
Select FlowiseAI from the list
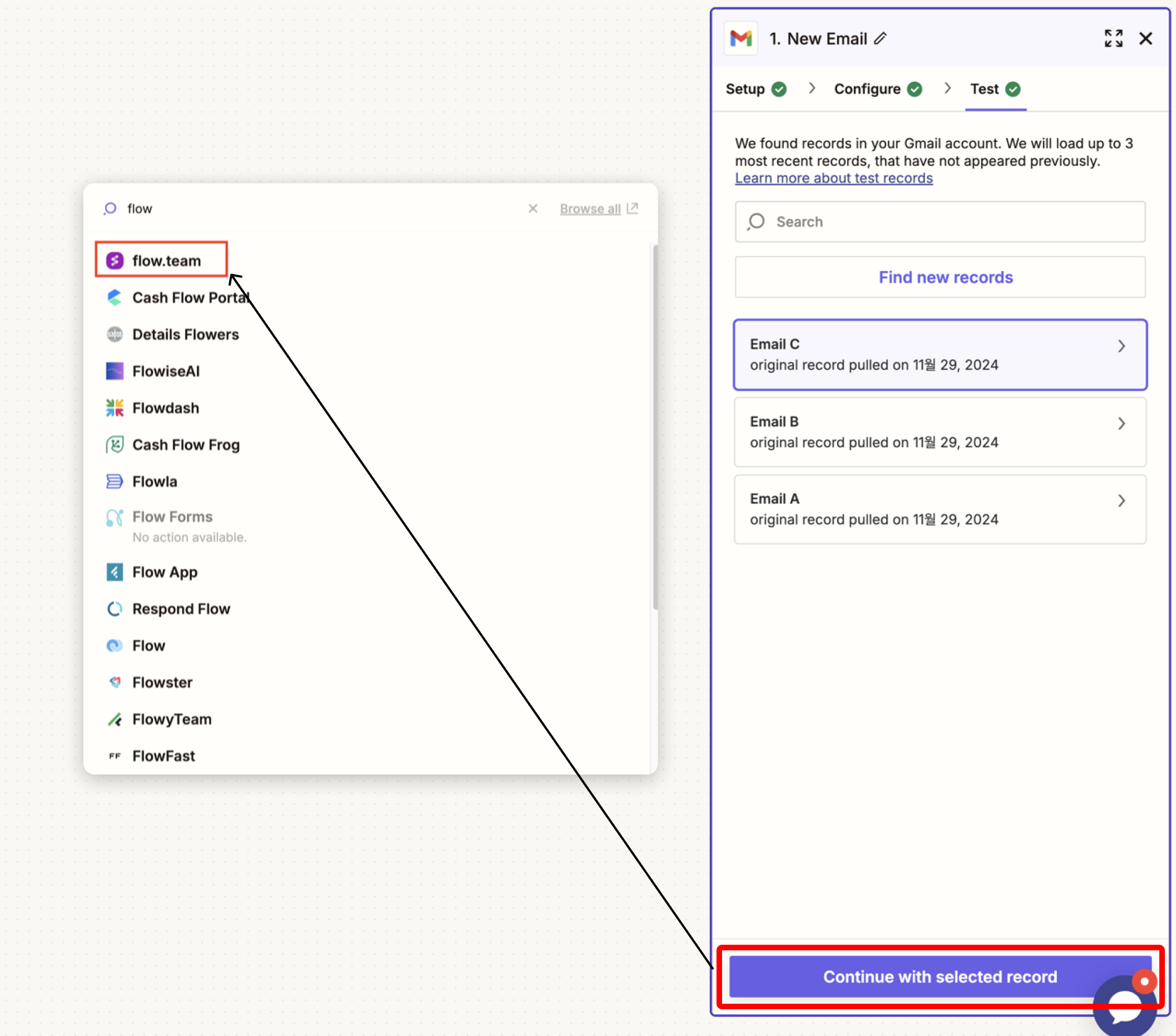point(166,371)
